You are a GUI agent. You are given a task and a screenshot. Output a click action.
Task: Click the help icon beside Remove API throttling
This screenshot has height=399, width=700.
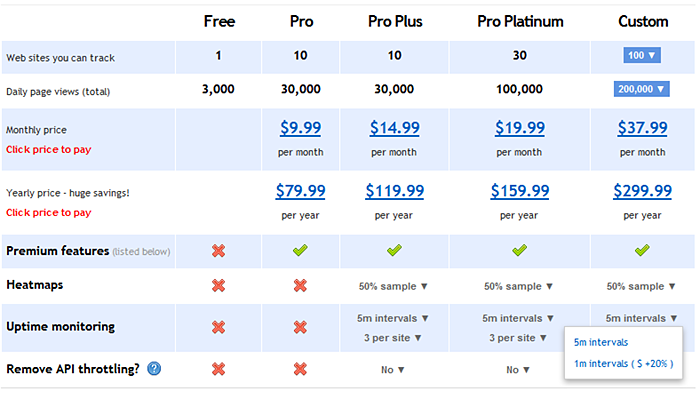click(154, 369)
